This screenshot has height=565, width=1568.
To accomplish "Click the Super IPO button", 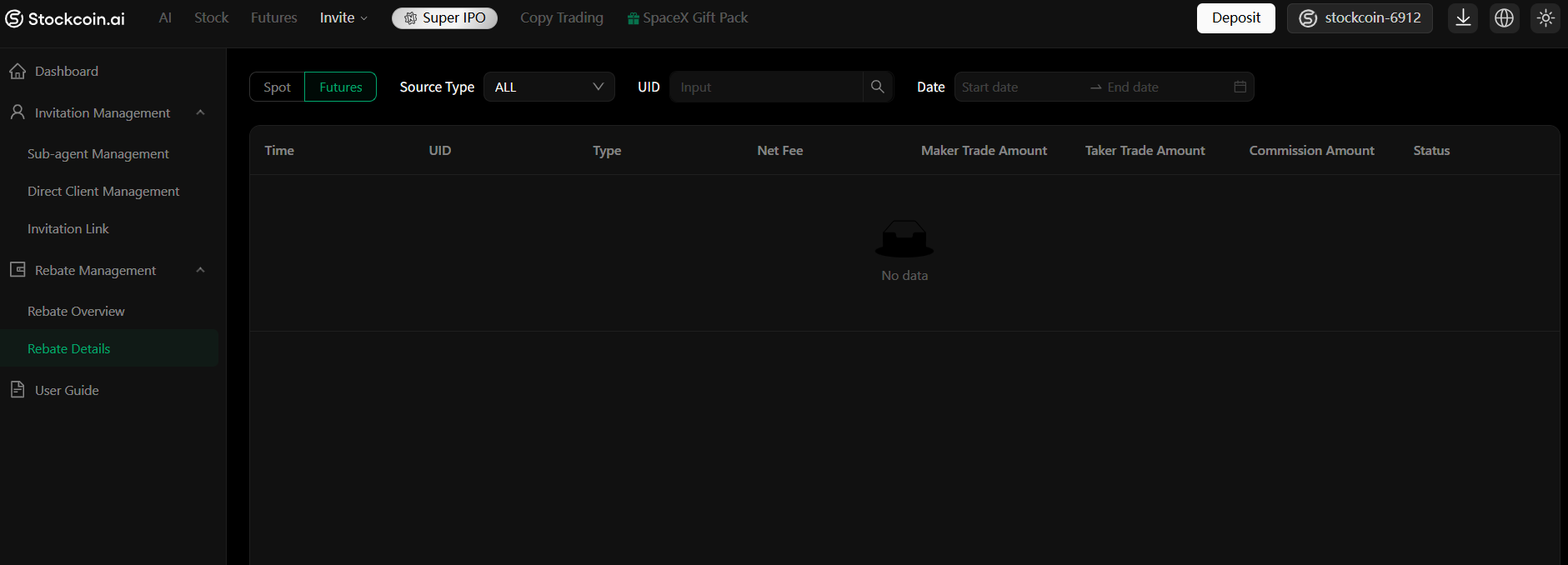I will click(x=444, y=18).
